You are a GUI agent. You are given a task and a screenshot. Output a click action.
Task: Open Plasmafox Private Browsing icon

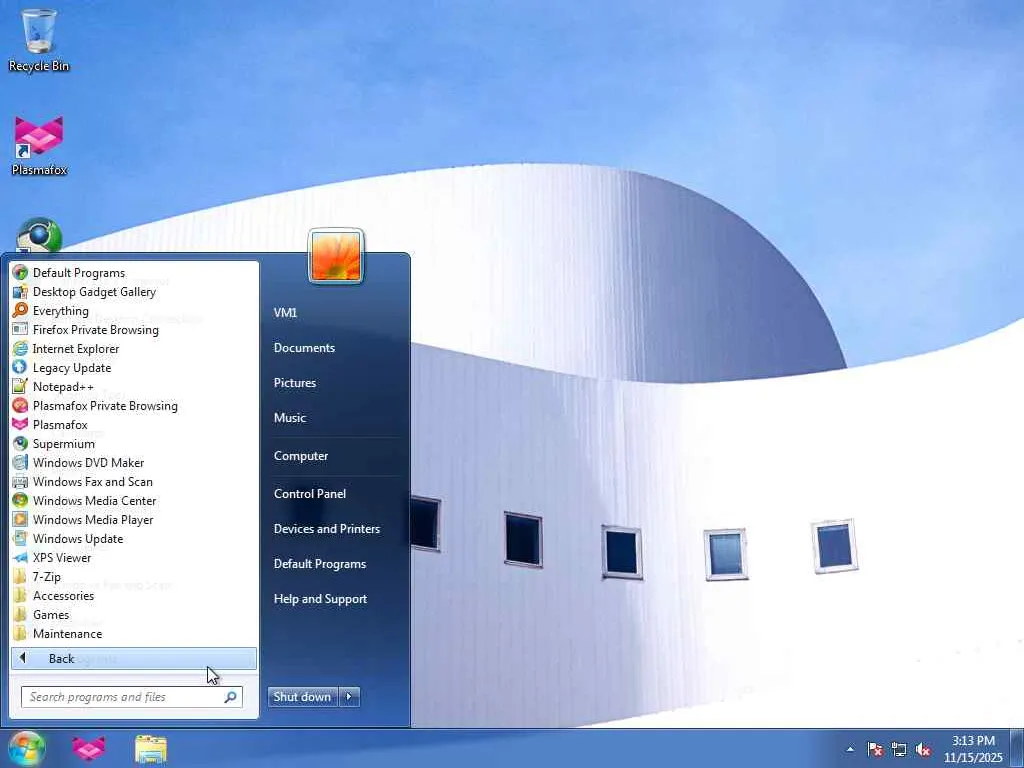[20, 405]
